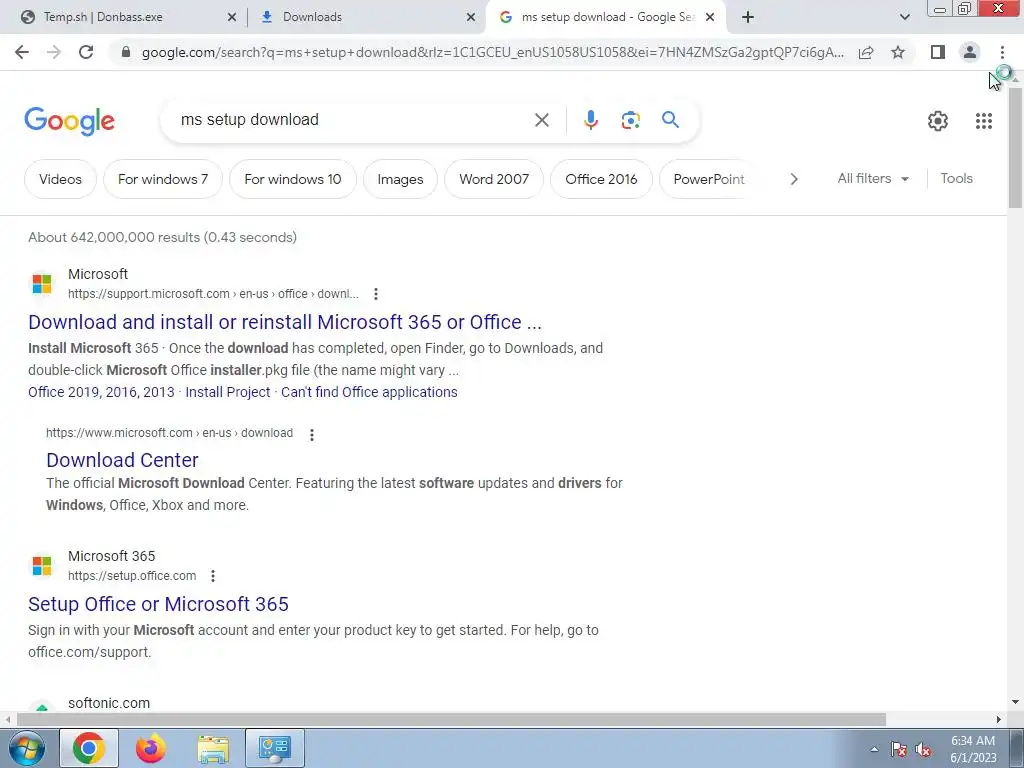Click the Chrome taskbar icon

tap(89, 748)
